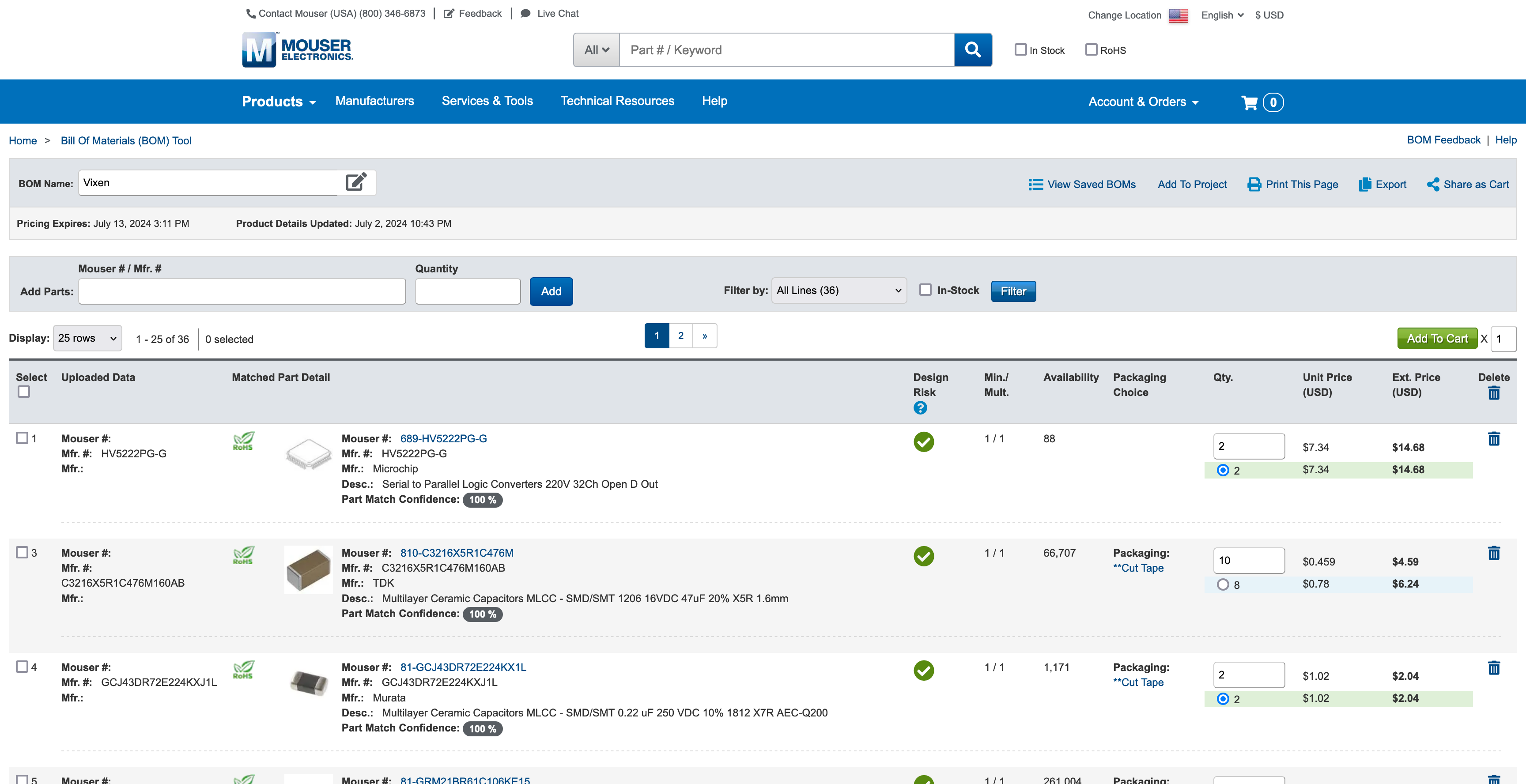Screen dimensions: 1526x784
Task: Click the Home breadcrumb link
Action: click(x=23, y=140)
